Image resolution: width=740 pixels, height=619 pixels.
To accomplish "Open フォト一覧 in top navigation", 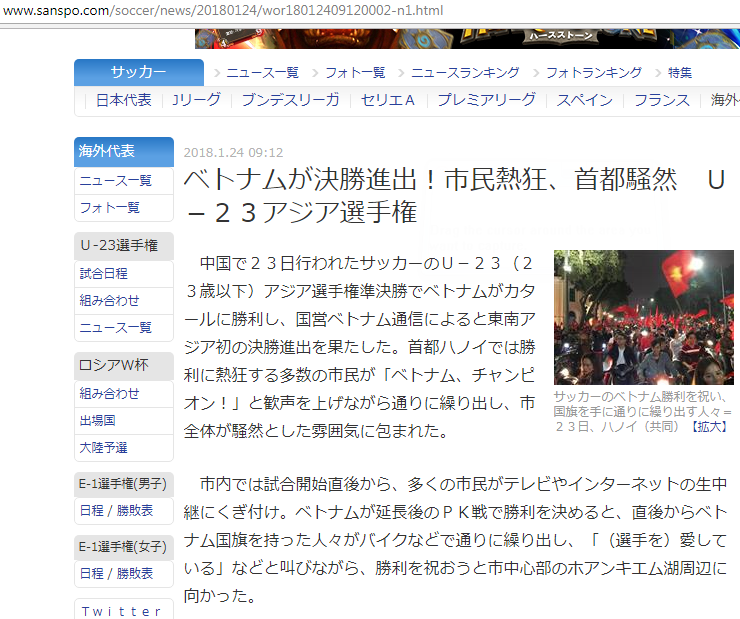I will (355, 73).
